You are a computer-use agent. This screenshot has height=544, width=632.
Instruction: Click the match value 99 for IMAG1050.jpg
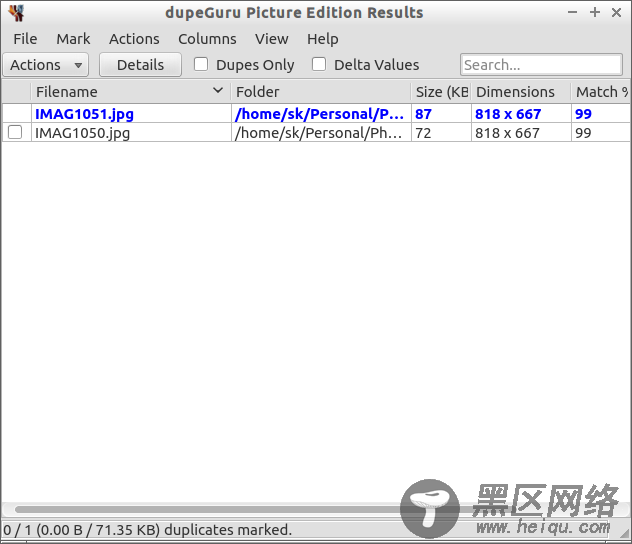click(x=583, y=133)
